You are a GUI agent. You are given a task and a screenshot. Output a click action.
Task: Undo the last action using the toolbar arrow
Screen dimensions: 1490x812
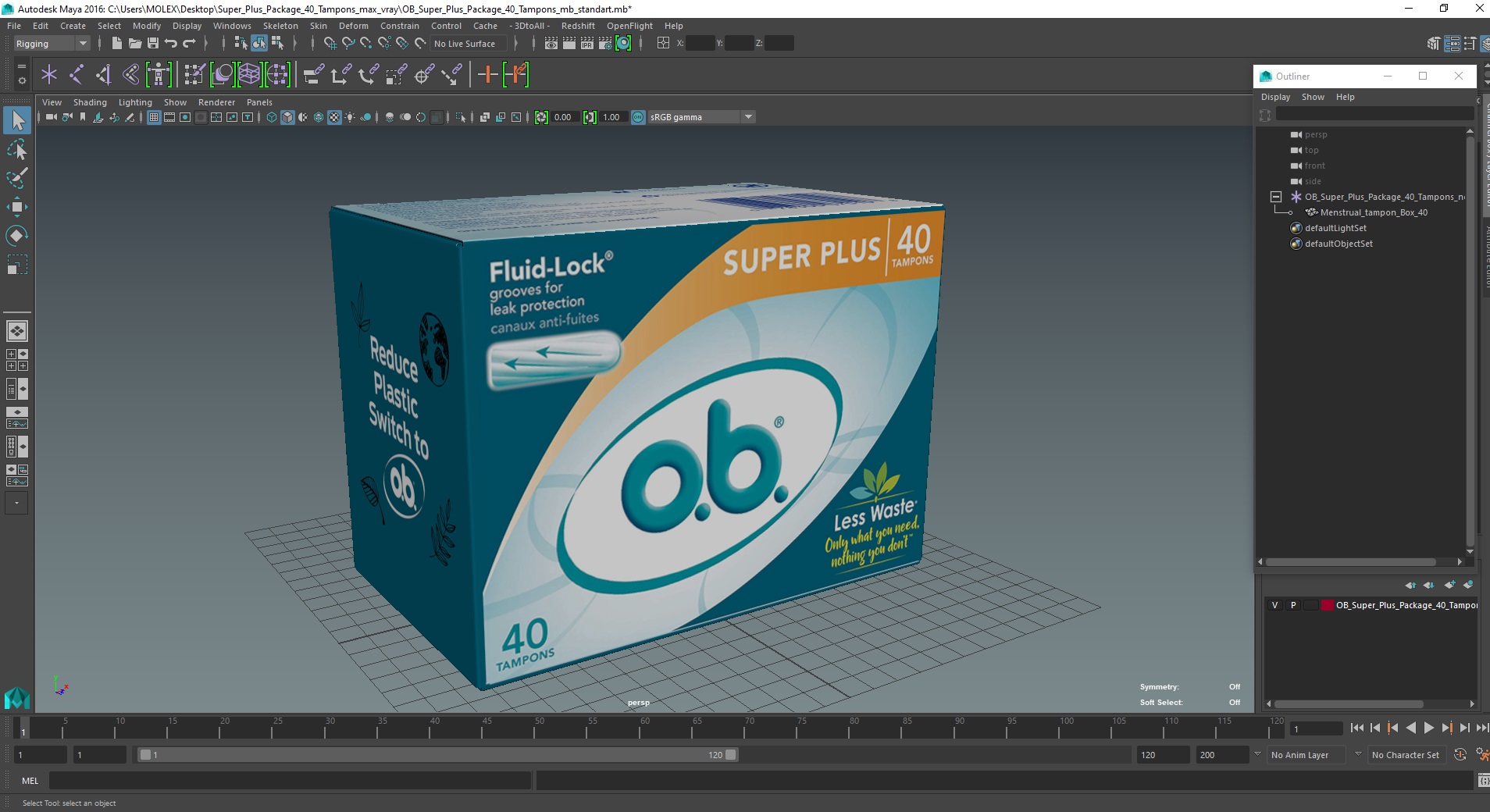171,44
